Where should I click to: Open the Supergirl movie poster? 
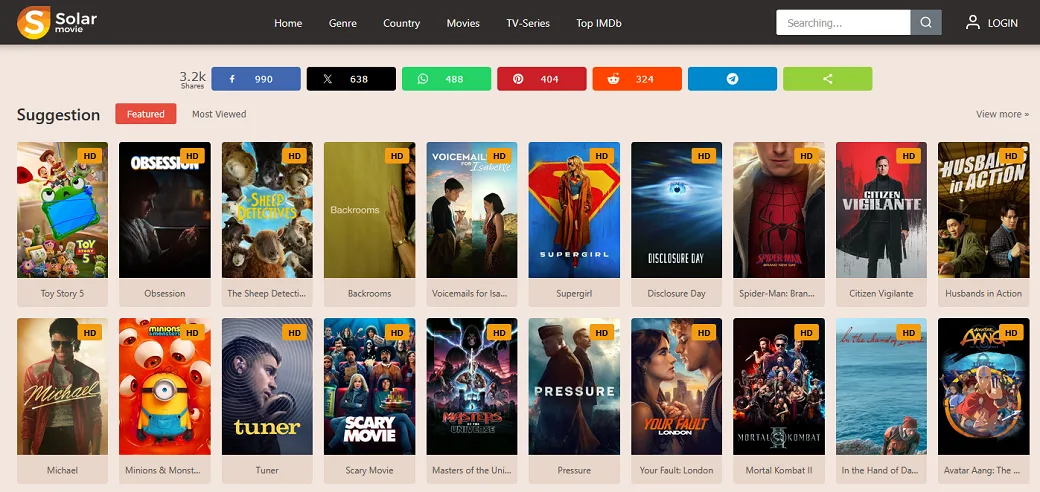[x=574, y=210]
